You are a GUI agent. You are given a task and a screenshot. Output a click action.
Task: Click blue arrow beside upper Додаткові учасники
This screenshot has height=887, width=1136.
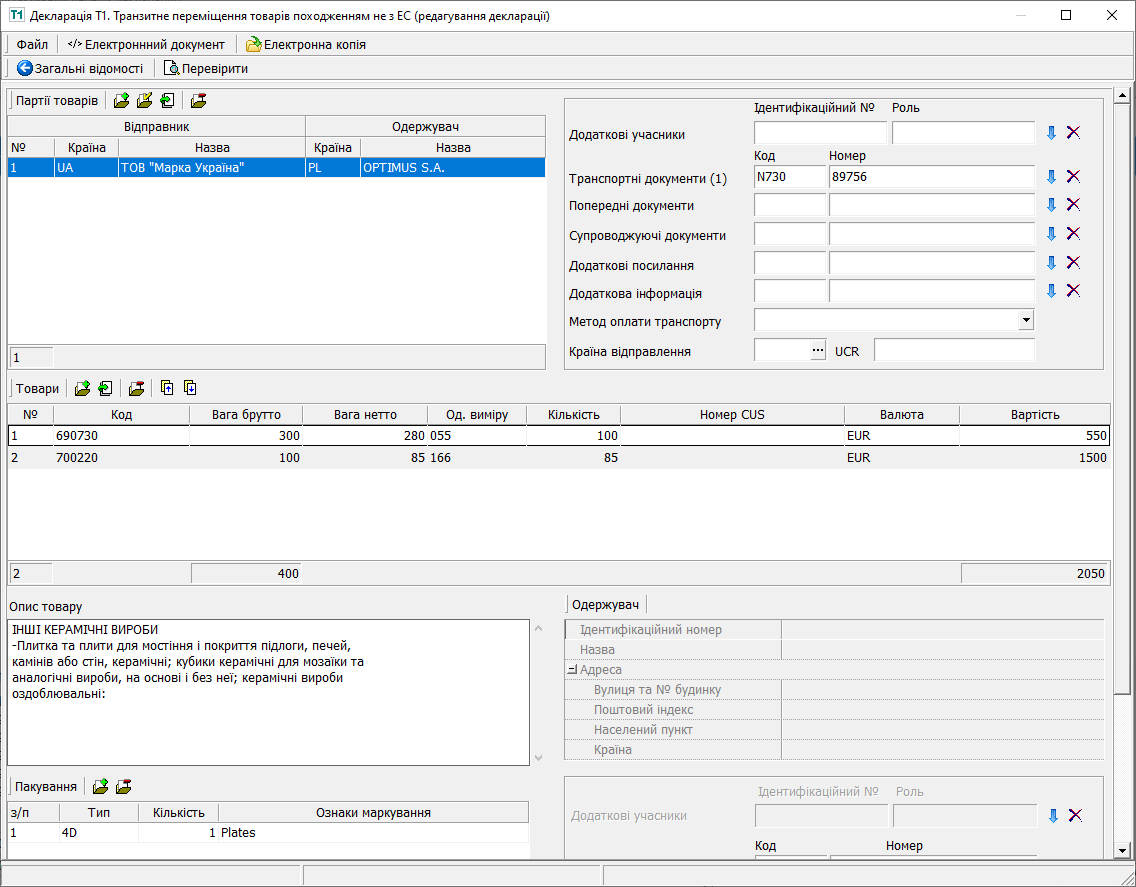tap(1051, 133)
